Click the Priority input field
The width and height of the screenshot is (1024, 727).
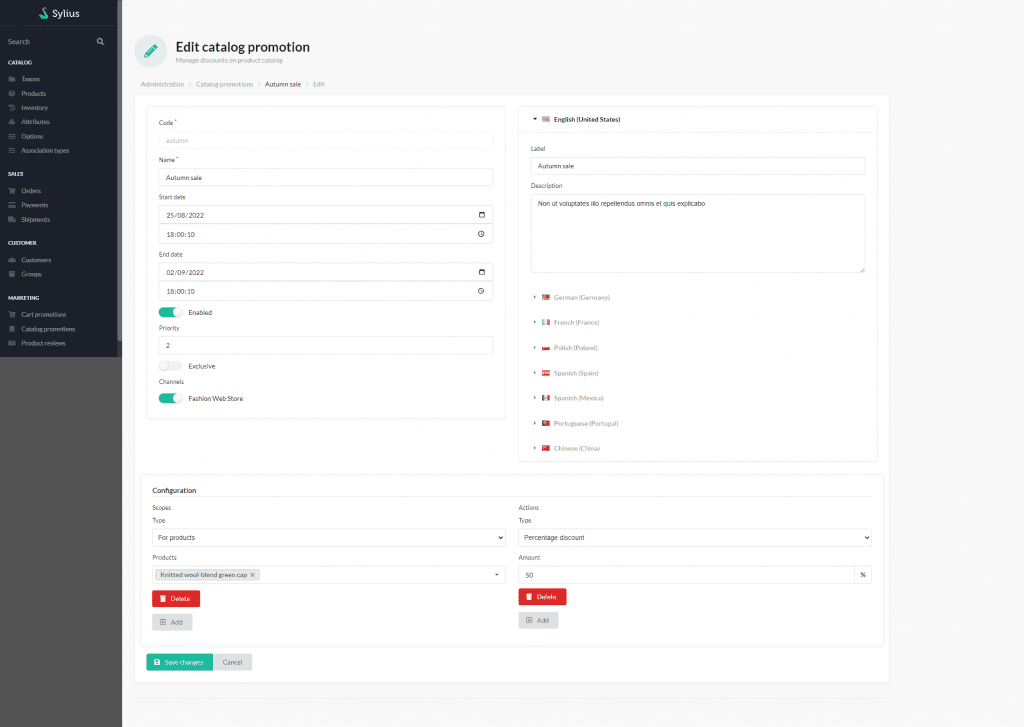[325, 346]
